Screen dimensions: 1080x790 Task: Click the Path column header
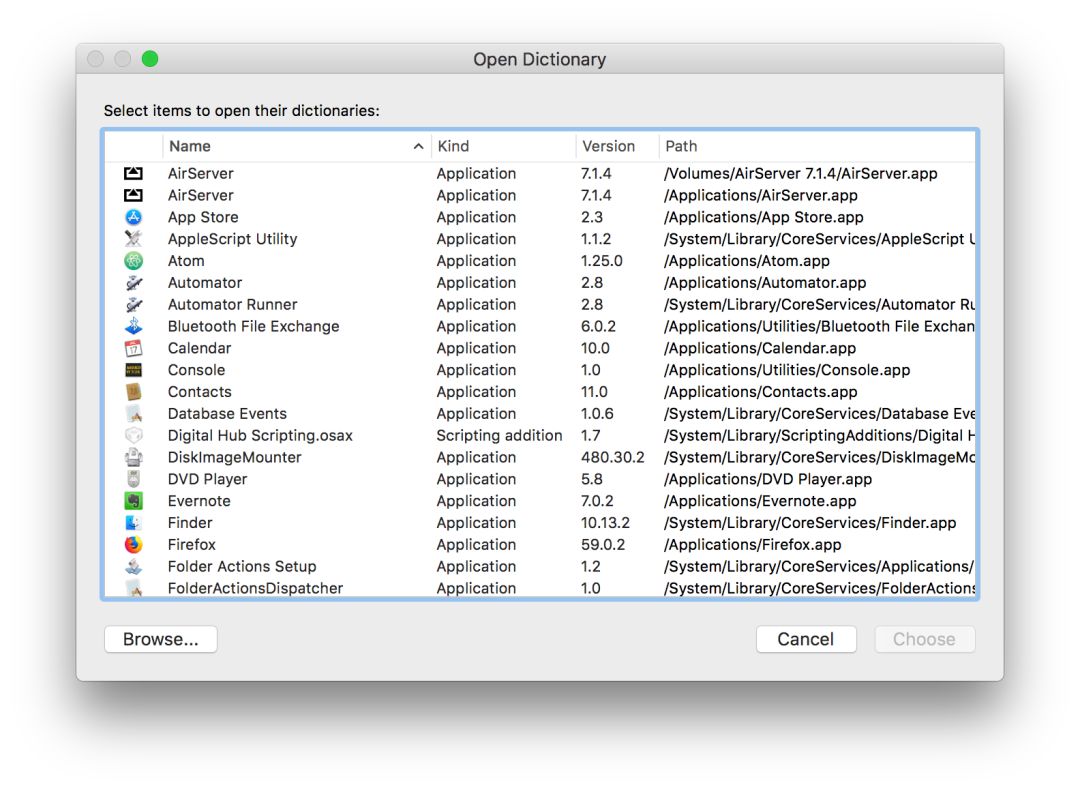click(817, 146)
